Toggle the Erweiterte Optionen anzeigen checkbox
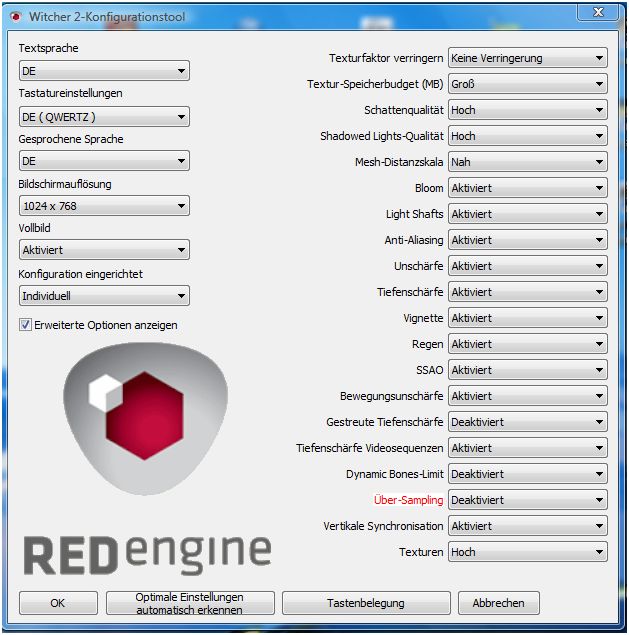This screenshot has height=635, width=629. 25,325
